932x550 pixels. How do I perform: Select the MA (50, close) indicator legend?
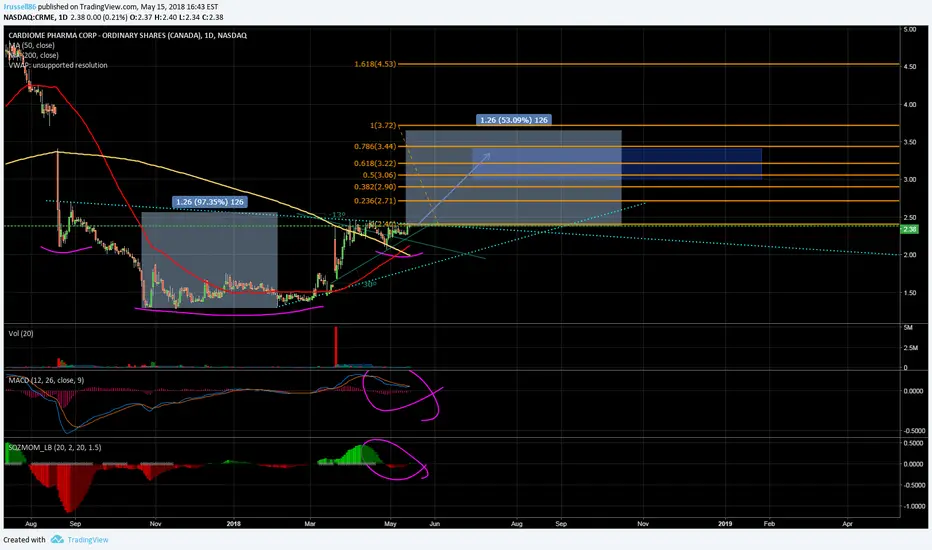(32, 45)
